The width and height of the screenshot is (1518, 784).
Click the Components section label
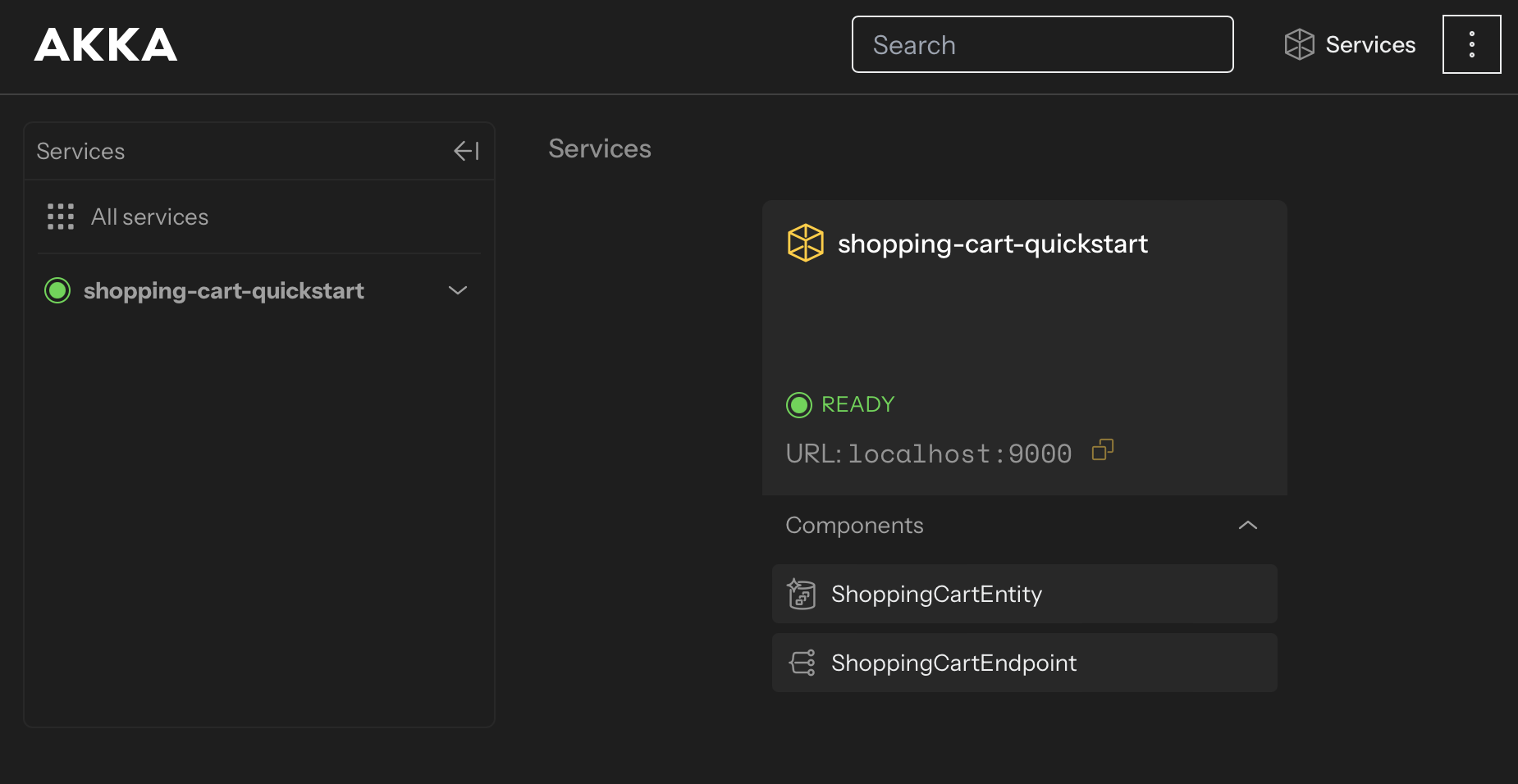(x=854, y=525)
